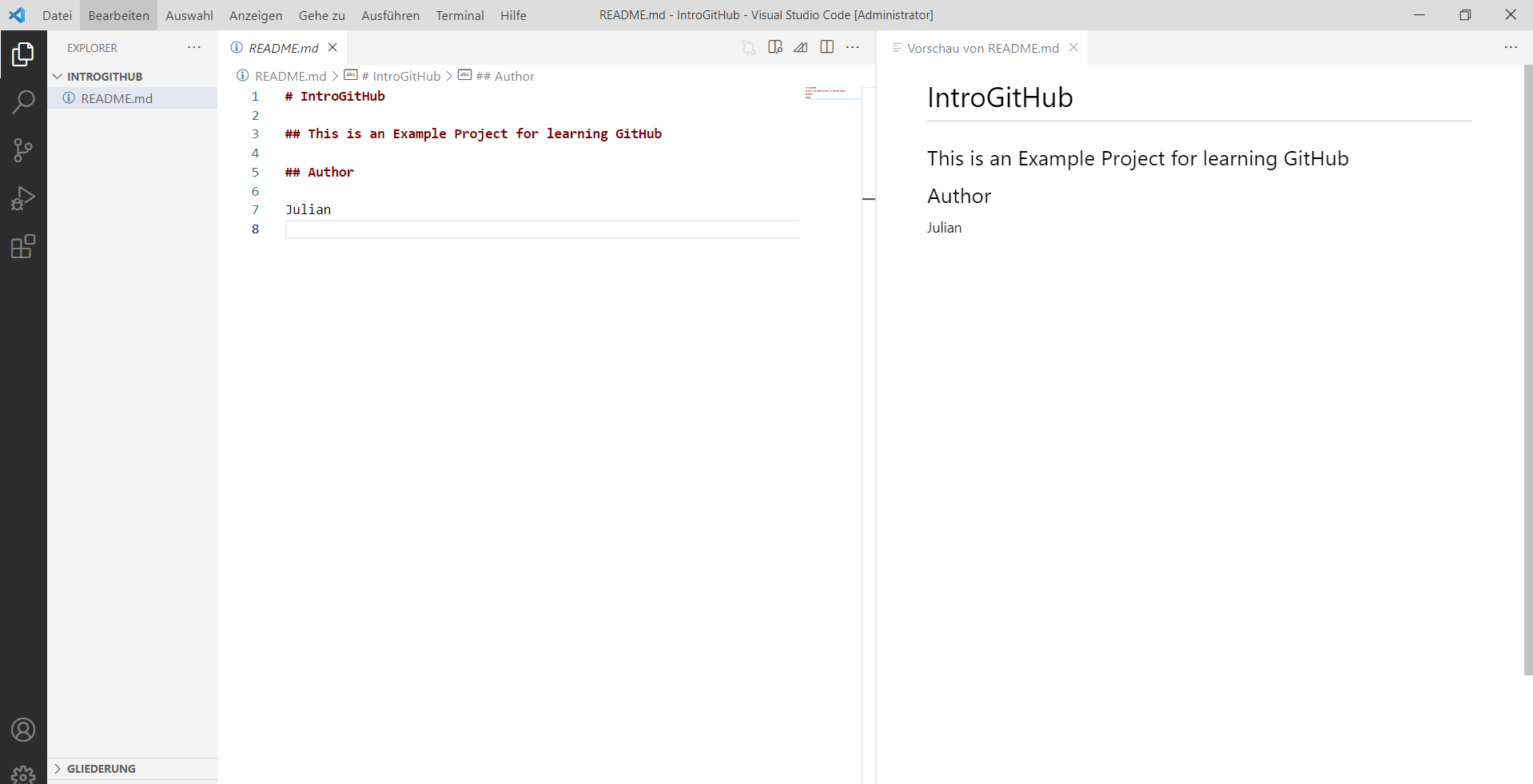Toggle the Explorer view icon in activity bar

(x=23, y=54)
